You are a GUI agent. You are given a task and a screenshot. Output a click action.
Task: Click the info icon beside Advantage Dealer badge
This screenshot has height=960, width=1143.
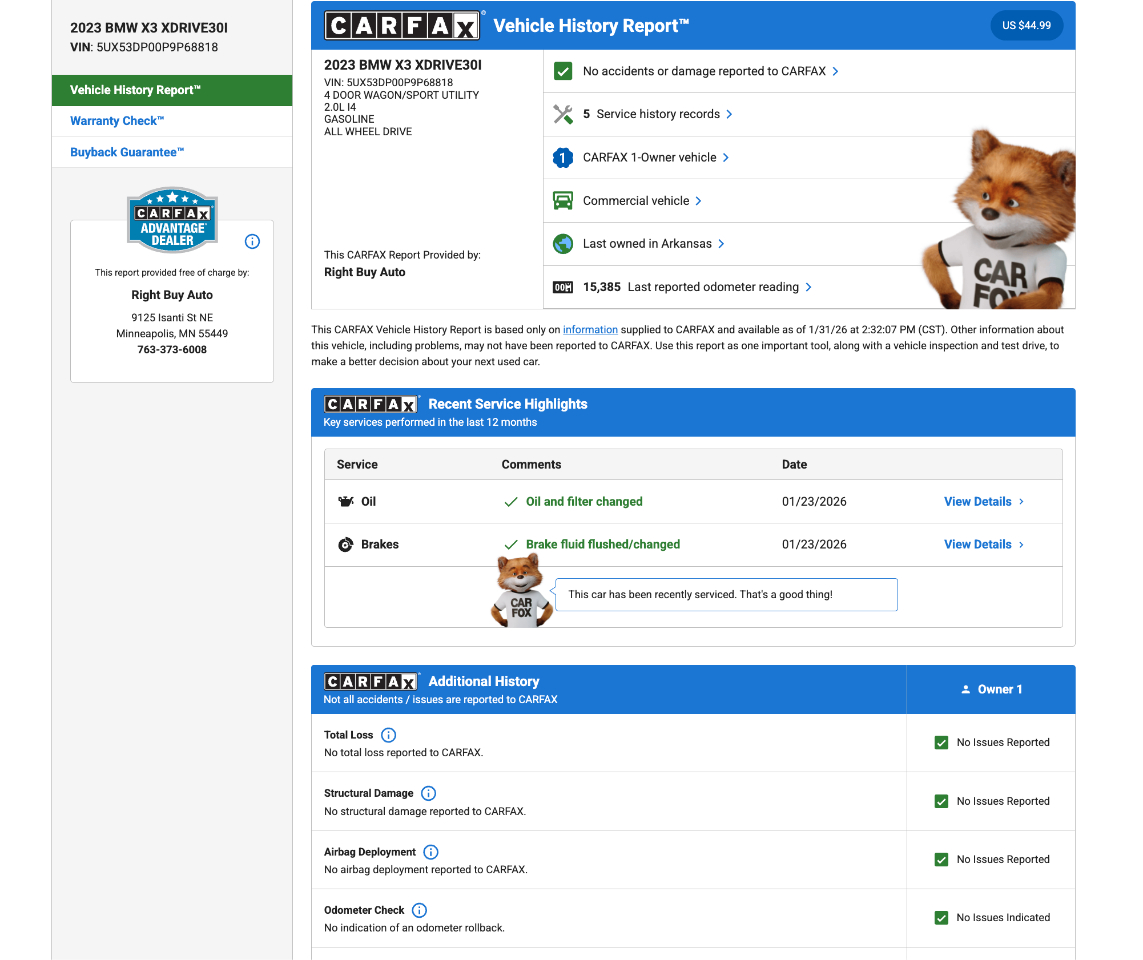click(x=252, y=242)
